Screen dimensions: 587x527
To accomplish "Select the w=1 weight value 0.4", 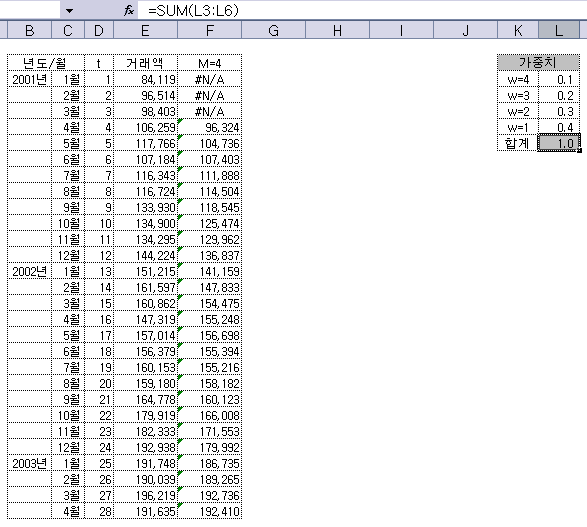I will coord(559,127).
